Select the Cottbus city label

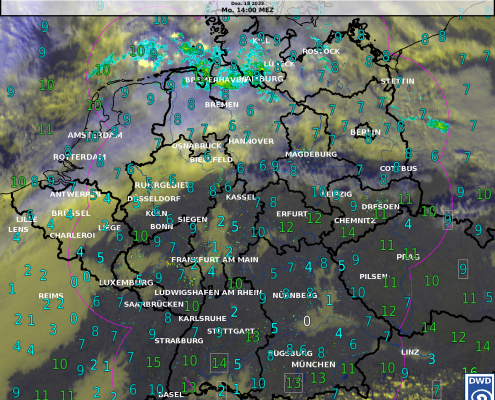(398, 169)
